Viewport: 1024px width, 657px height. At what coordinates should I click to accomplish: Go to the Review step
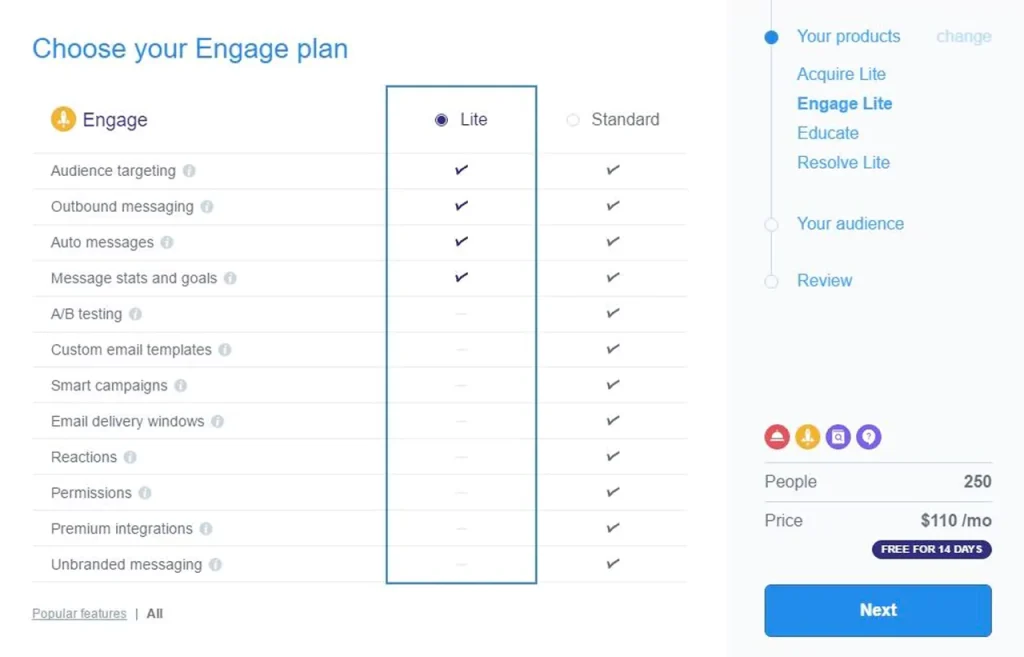[x=824, y=281]
